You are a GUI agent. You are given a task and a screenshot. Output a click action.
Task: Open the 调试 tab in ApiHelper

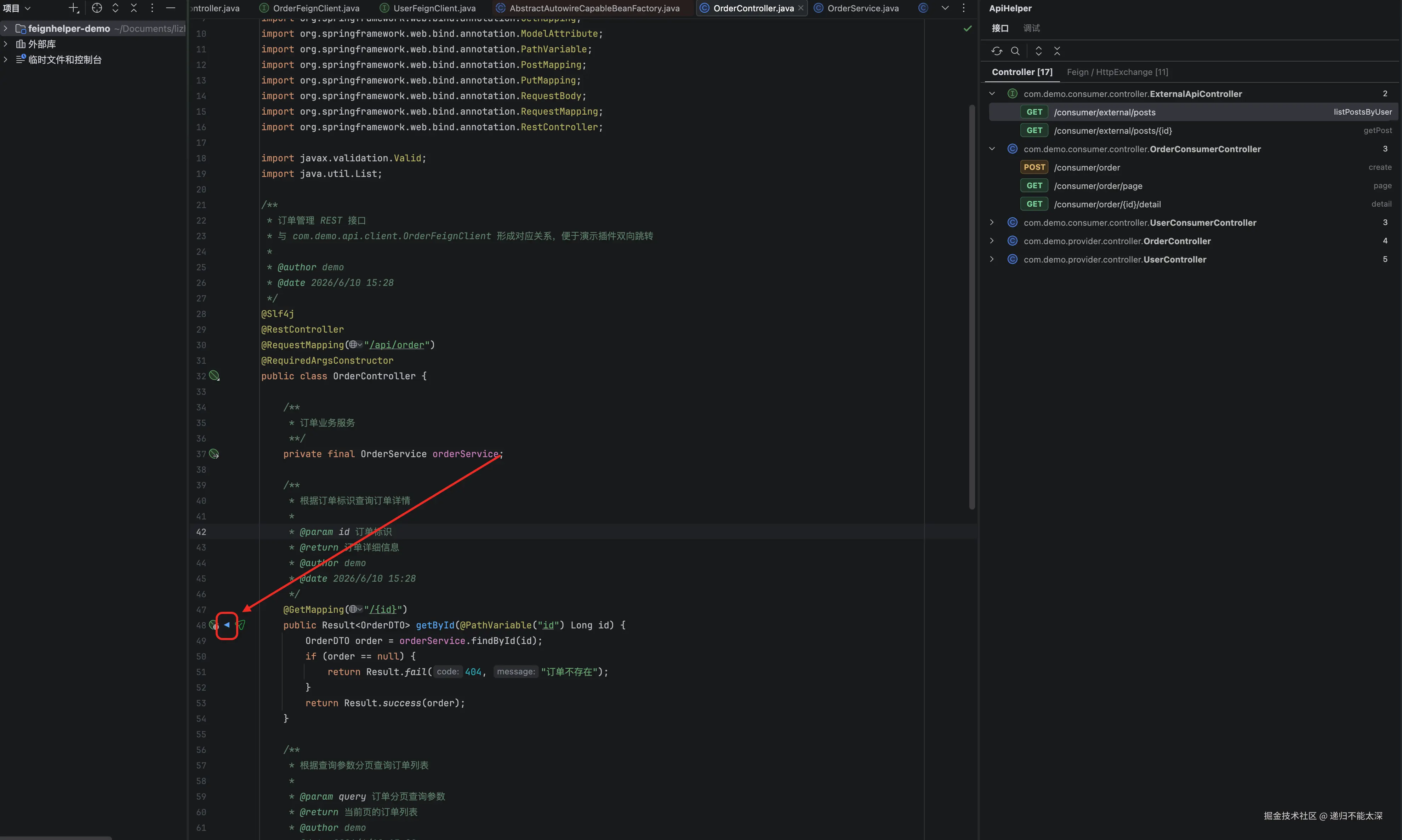(1031, 28)
